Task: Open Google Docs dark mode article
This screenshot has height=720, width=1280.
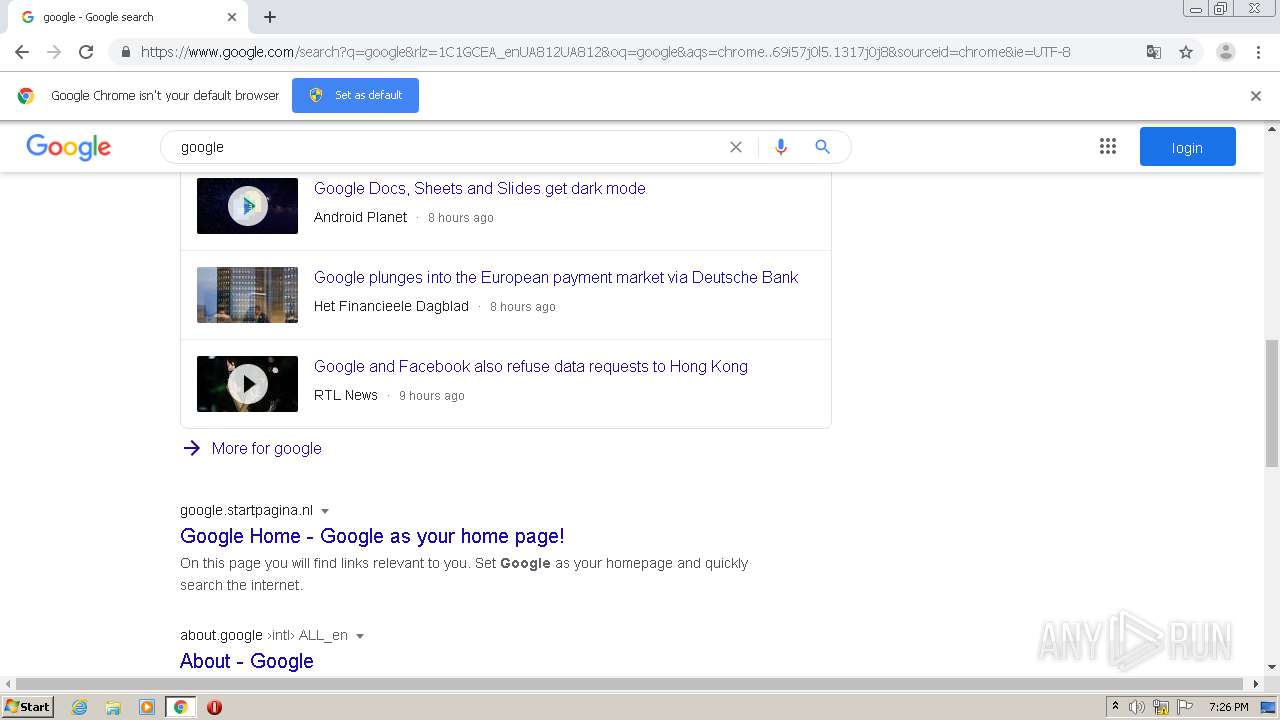Action: [x=480, y=188]
